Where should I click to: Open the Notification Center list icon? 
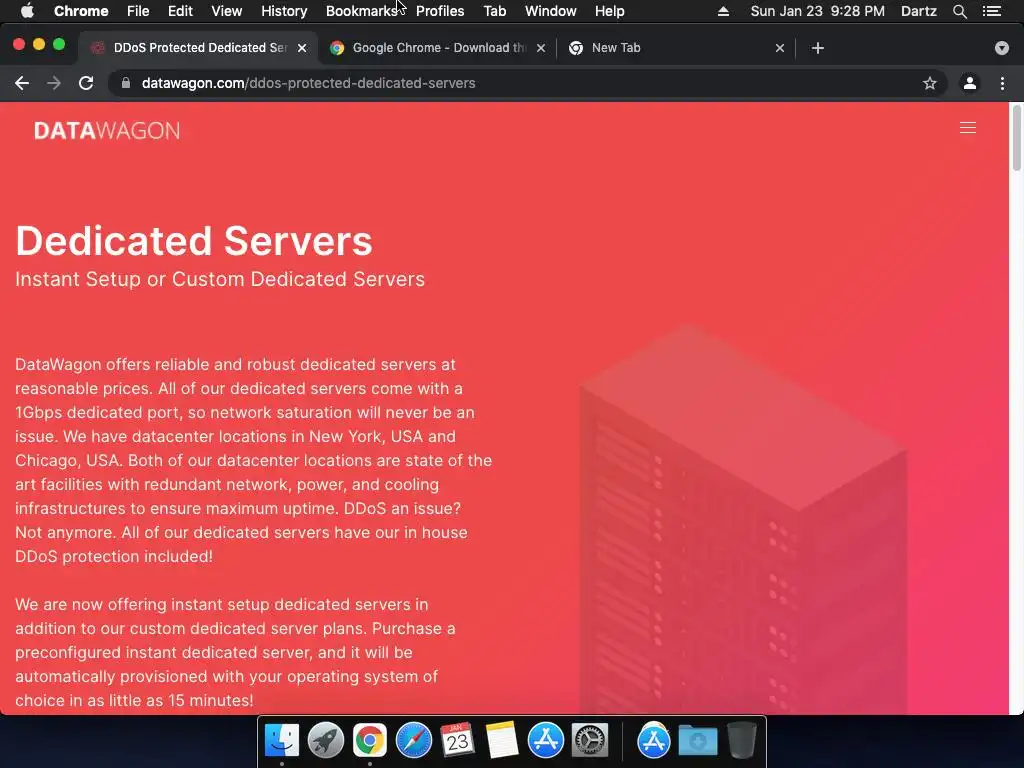(x=992, y=11)
